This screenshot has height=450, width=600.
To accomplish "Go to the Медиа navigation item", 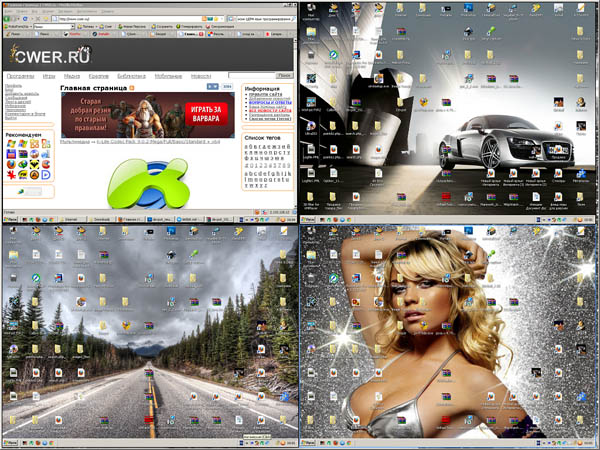I will point(73,76).
